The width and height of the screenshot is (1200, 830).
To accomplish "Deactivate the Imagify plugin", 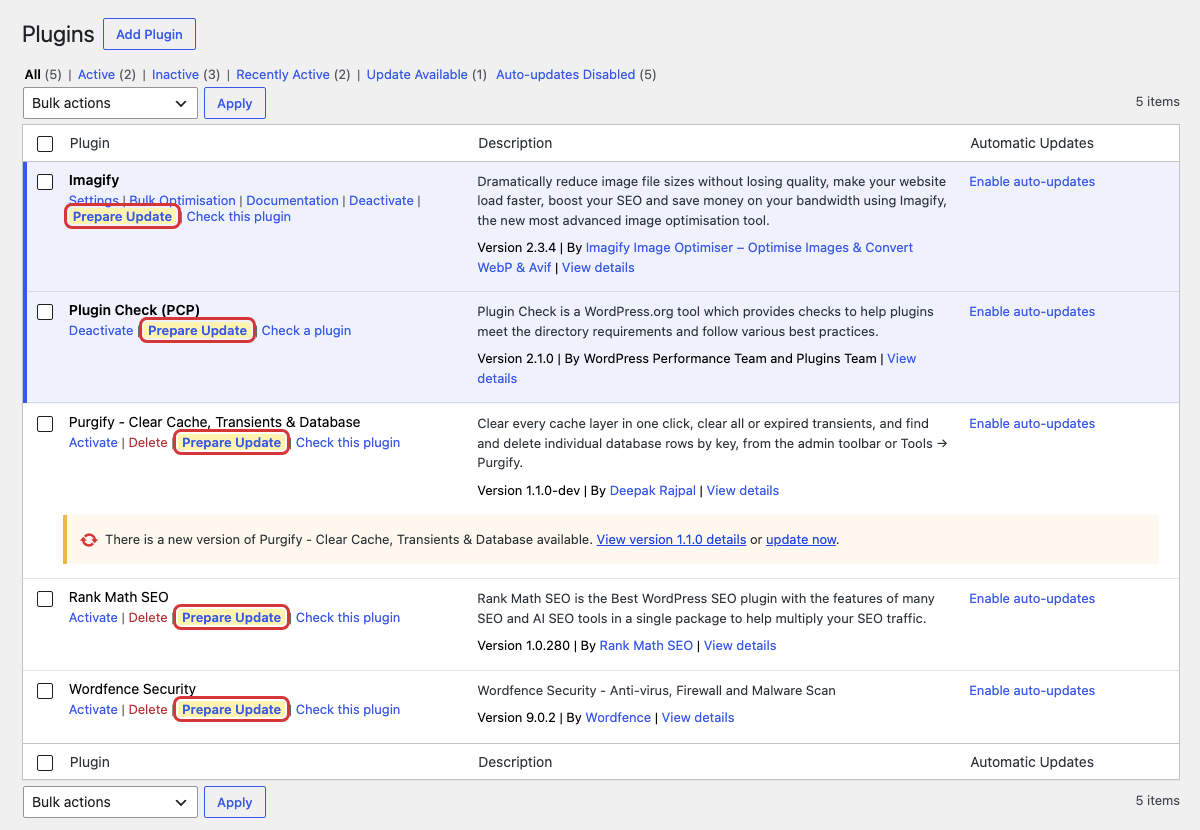I will point(381,201).
